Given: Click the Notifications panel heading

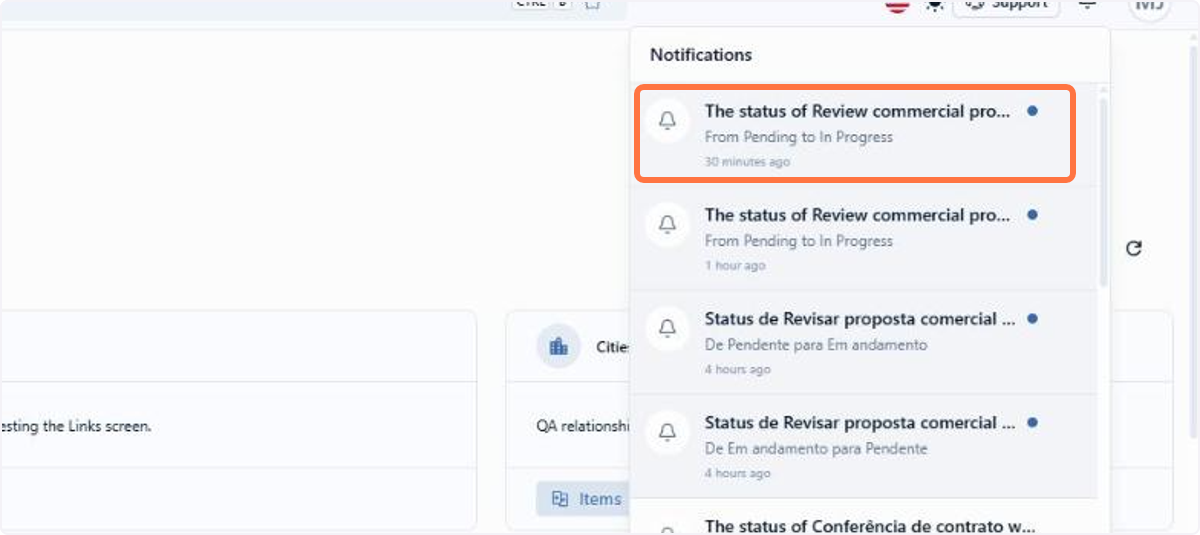Looking at the screenshot, I should click(x=700, y=55).
